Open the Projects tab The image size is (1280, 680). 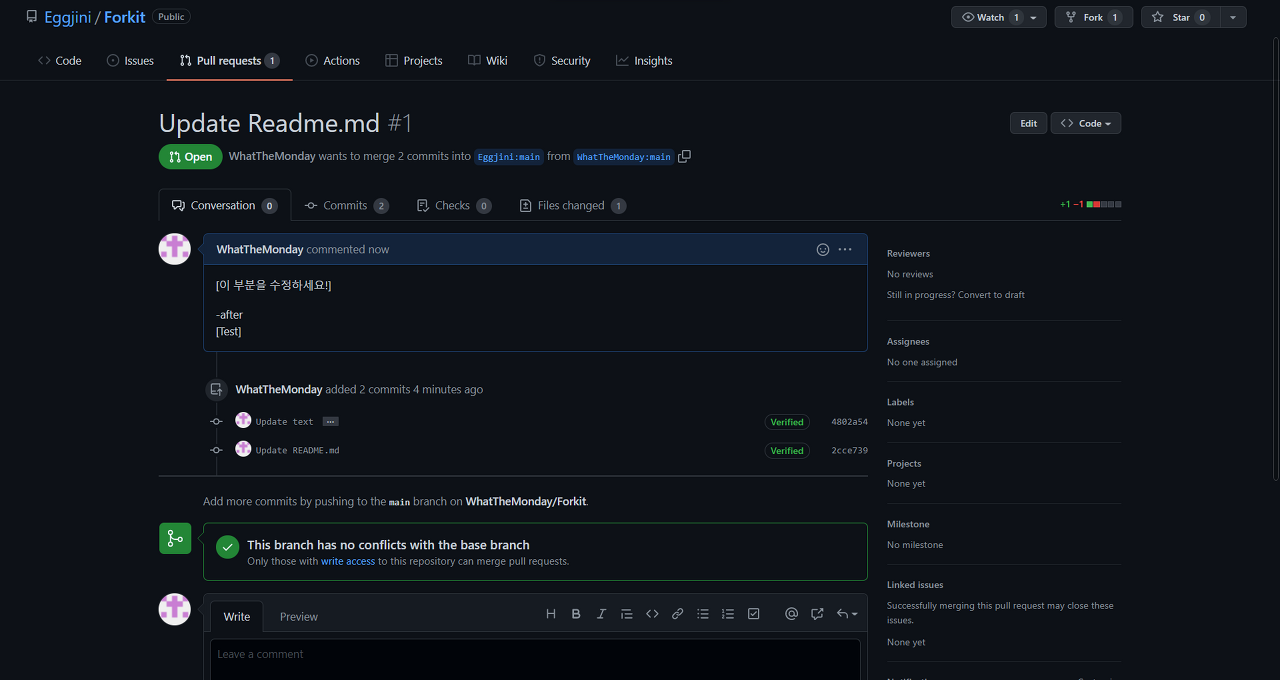pos(414,61)
